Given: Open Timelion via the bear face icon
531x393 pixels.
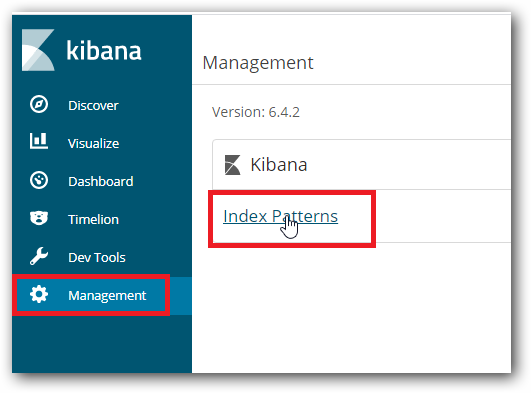Looking at the screenshot, I should (39, 218).
